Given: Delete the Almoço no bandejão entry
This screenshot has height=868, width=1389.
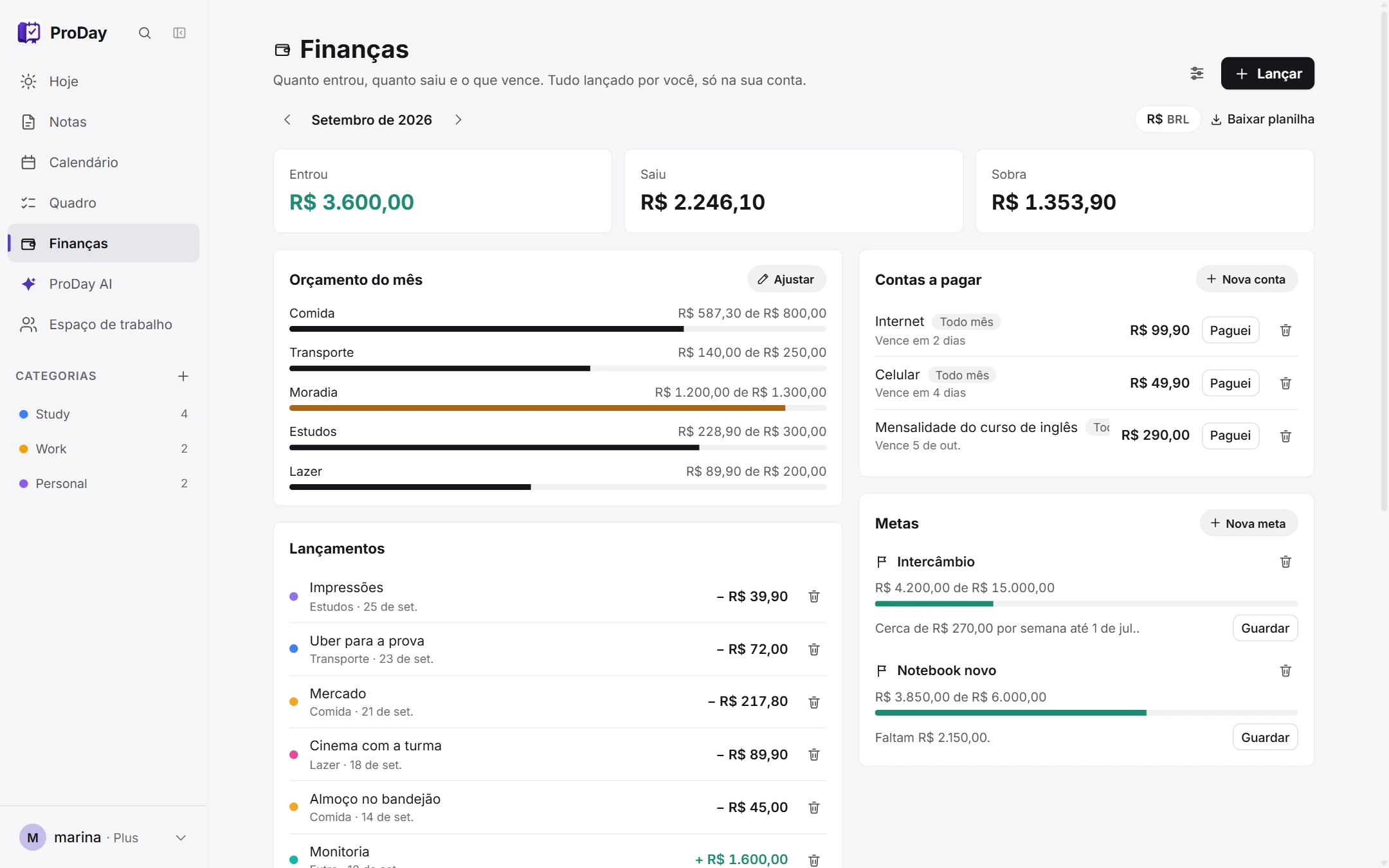Looking at the screenshot, I should tap(814, 808).
